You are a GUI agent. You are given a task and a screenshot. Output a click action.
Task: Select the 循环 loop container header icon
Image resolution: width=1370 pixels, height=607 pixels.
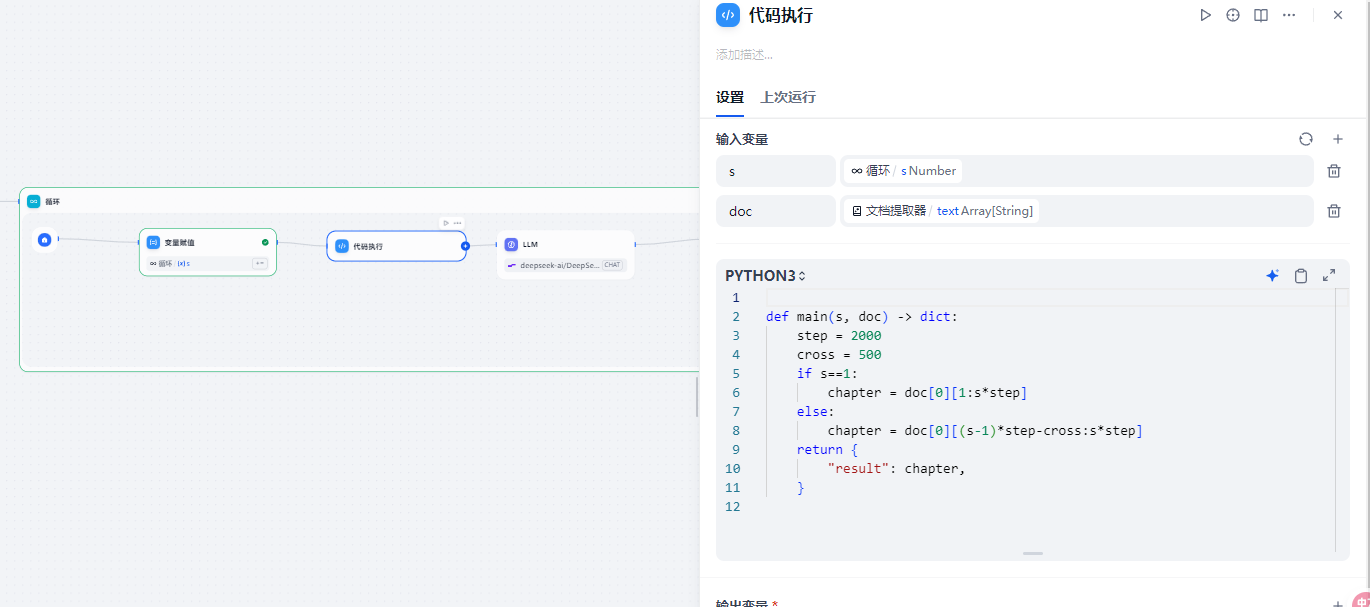[x=34, y=201]
